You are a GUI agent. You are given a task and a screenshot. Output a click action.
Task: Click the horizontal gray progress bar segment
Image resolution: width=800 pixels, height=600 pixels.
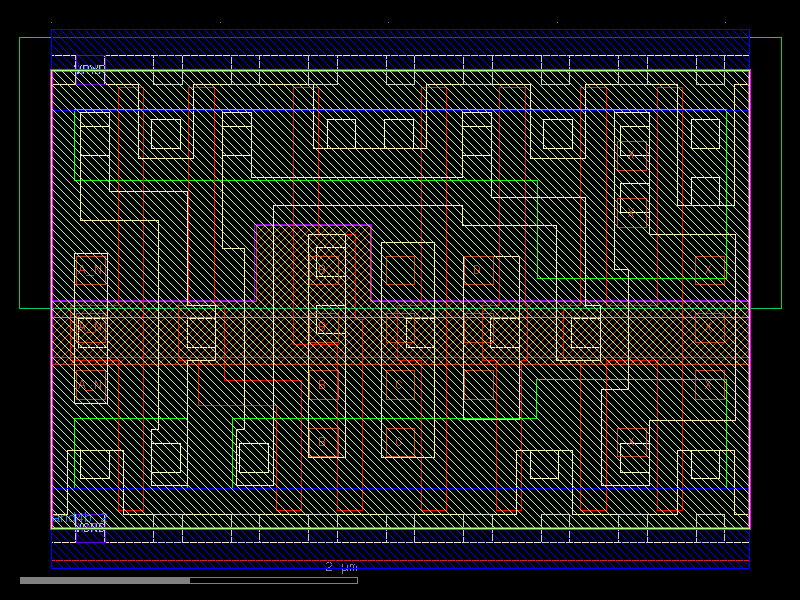[110, 578]
